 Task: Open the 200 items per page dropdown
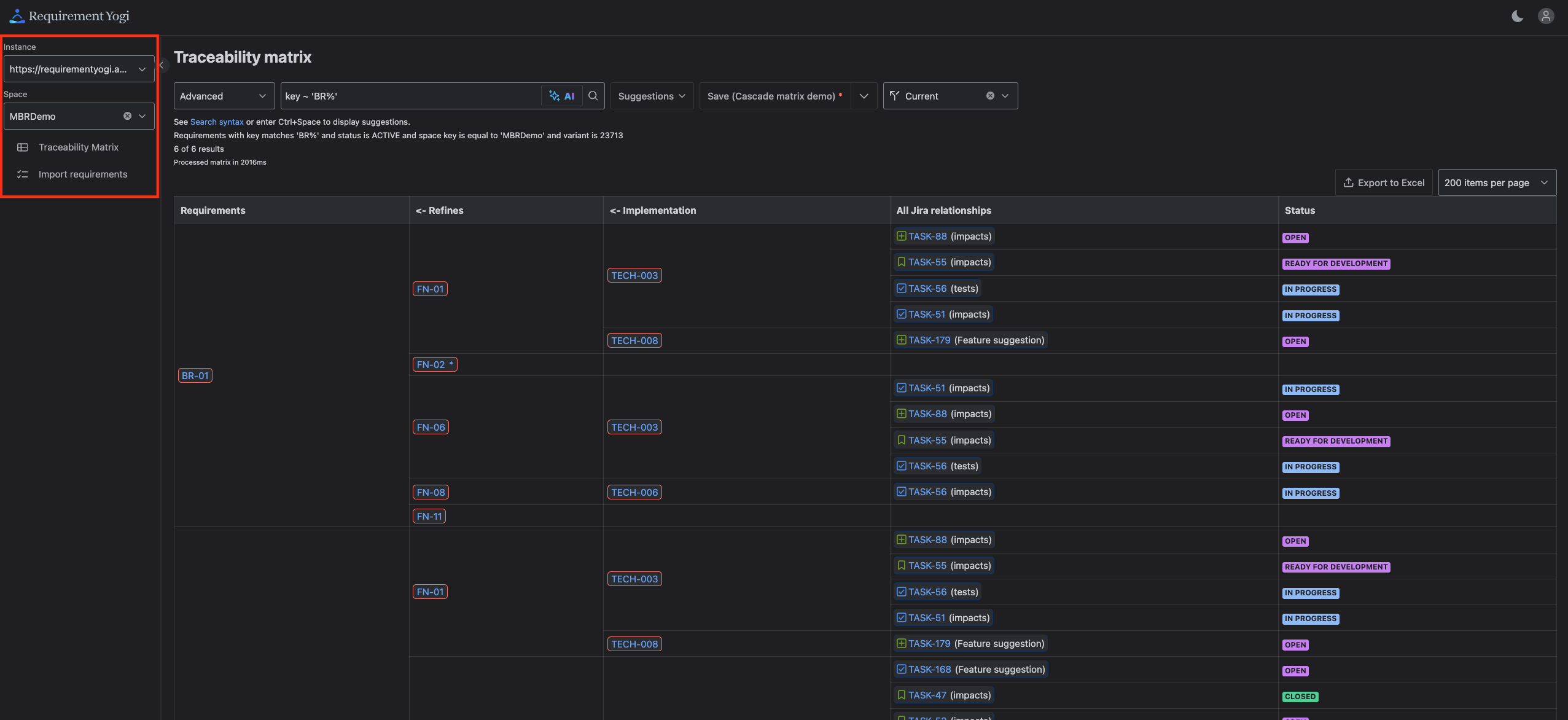(1497, 182)
